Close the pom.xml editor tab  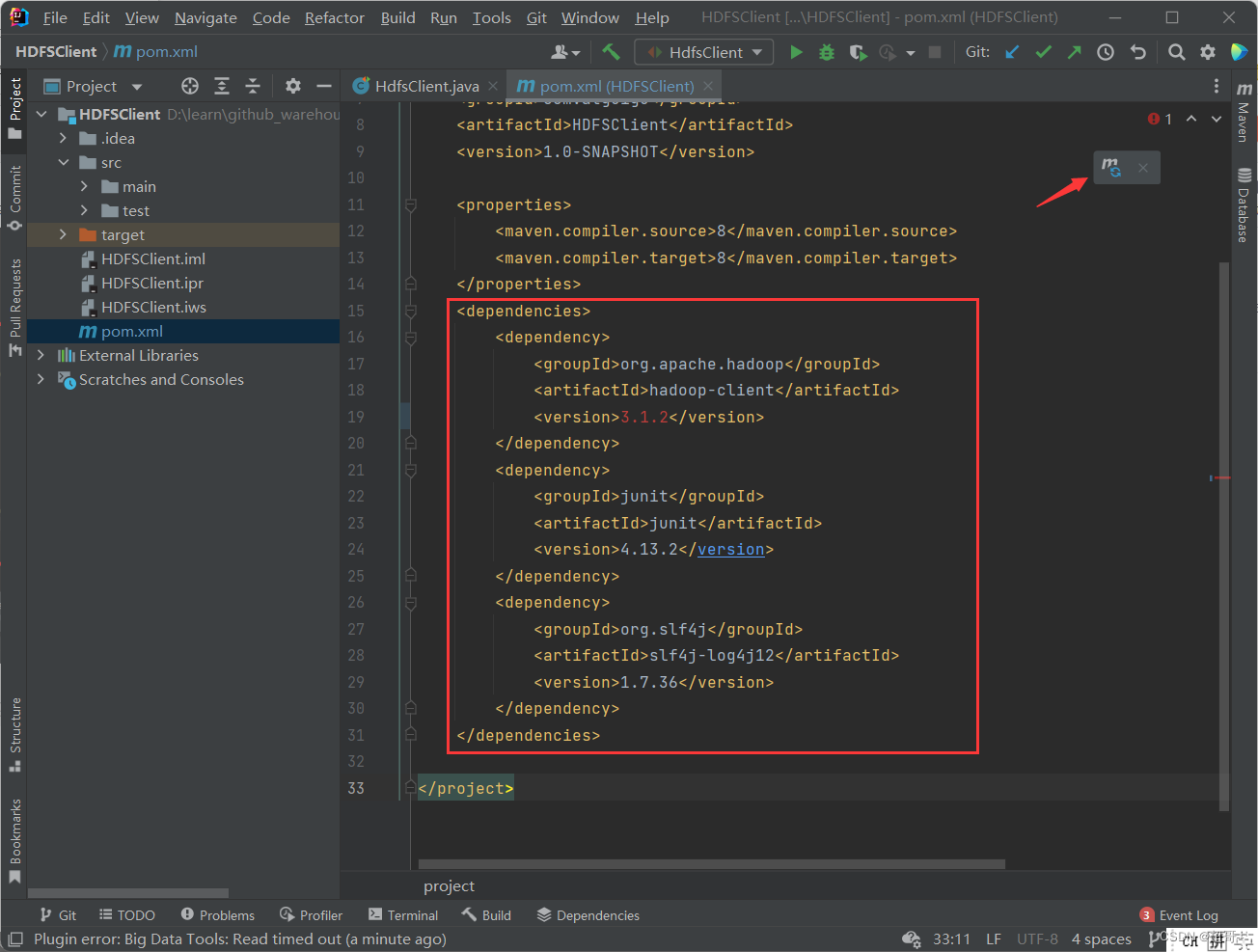(x=708, y=86)
